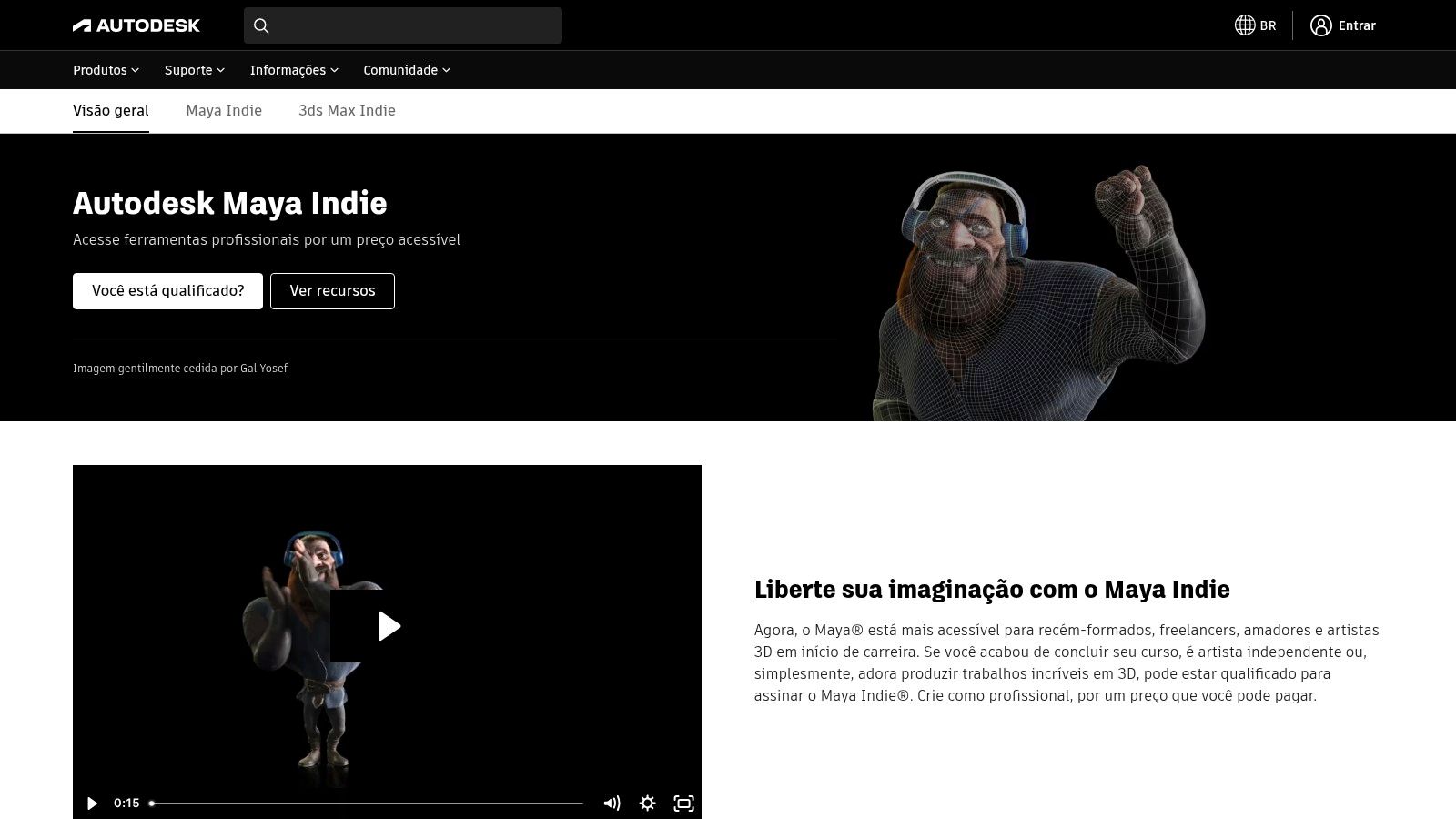Enter fullscreen mode on the video

[683, 804]
